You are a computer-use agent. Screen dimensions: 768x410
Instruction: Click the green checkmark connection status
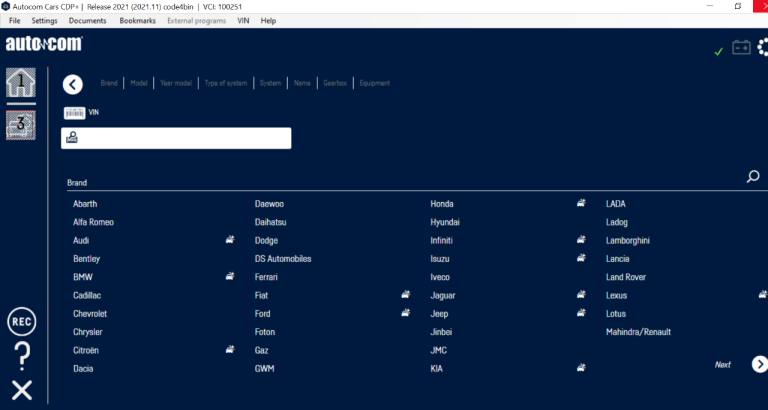point(718,50)
